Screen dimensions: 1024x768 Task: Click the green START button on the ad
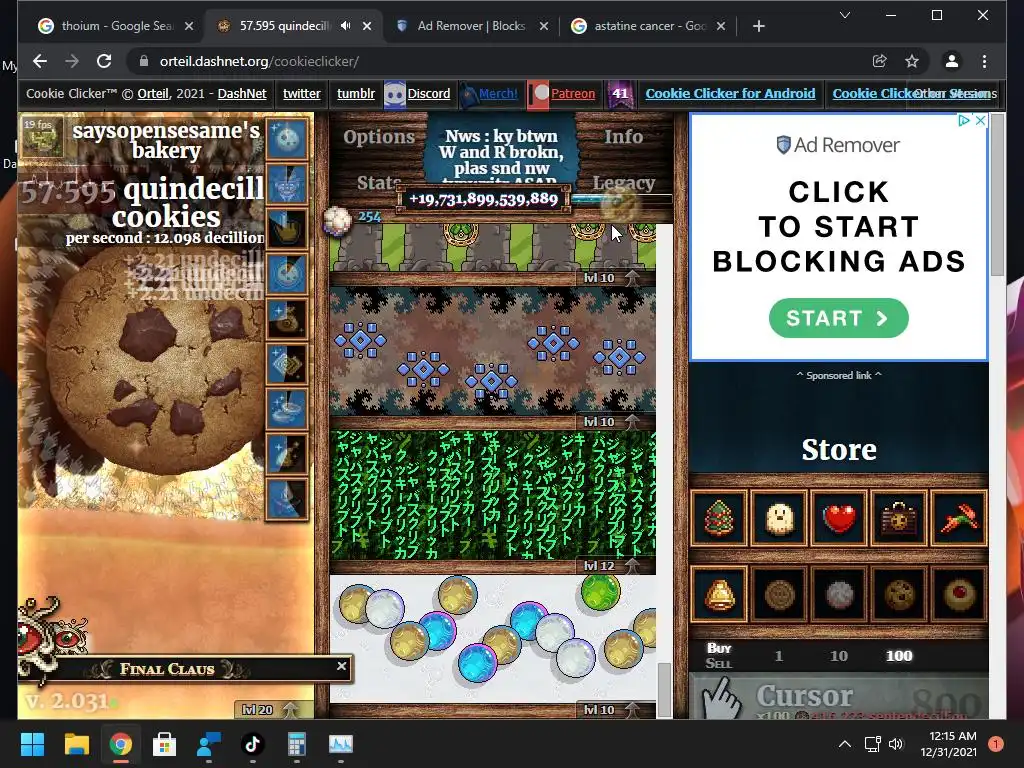[x=839, y=318]
